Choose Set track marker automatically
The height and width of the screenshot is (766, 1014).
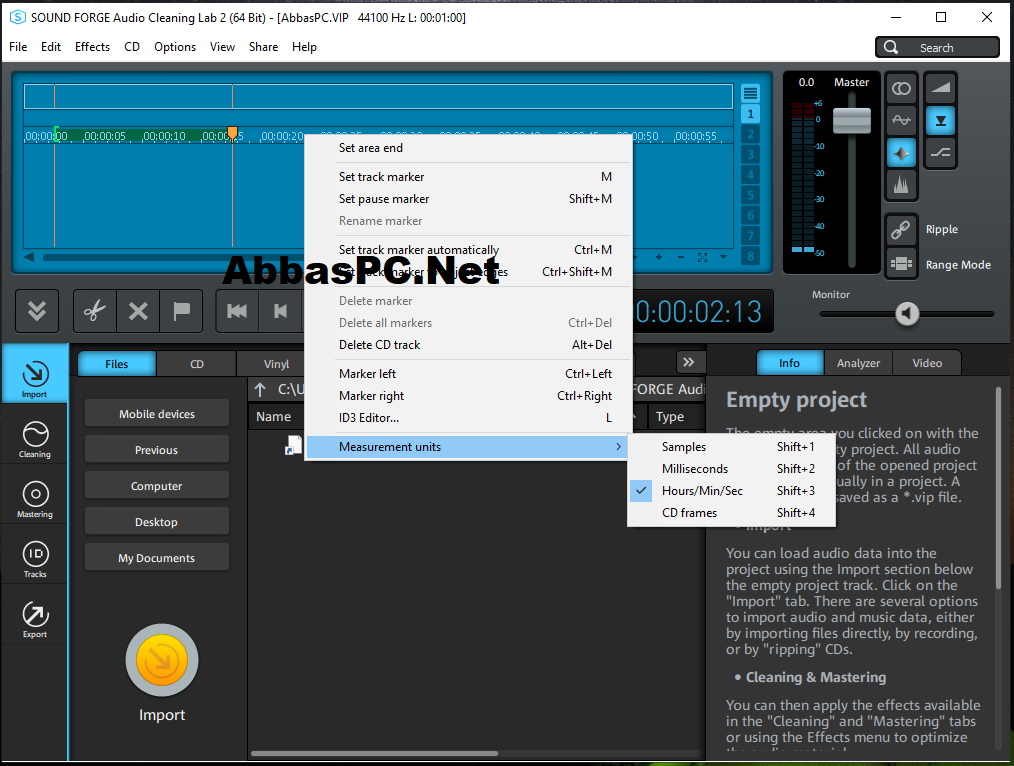click(468, 250)
